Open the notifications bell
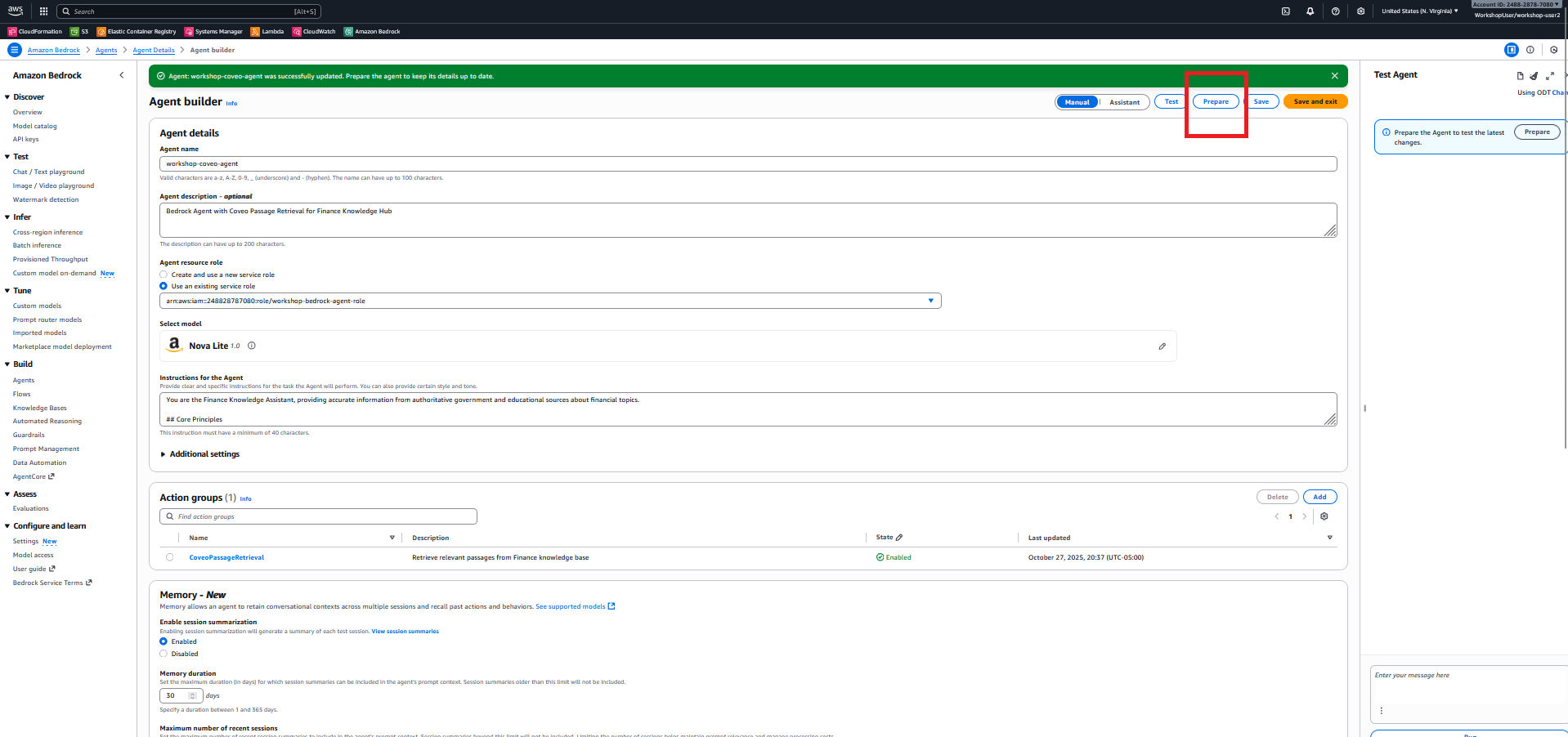Viewport: 1568px width, 737px height. (1310, 11)
